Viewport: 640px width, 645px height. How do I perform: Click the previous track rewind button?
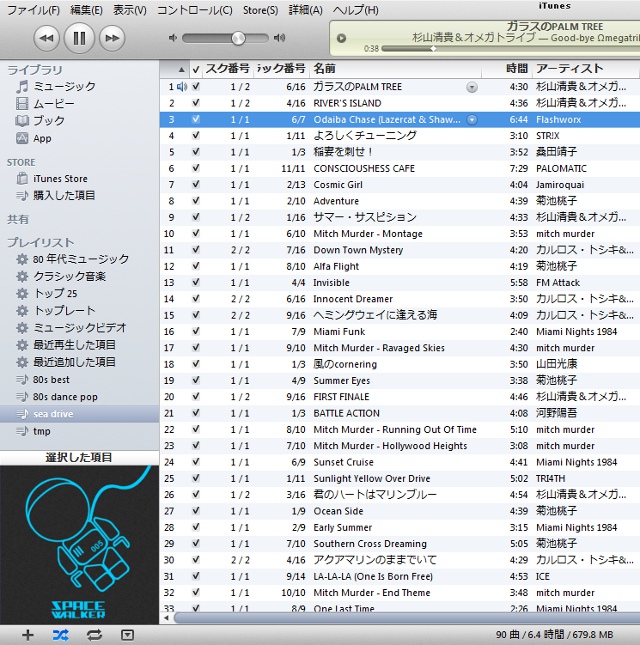(x=46, y=38)
